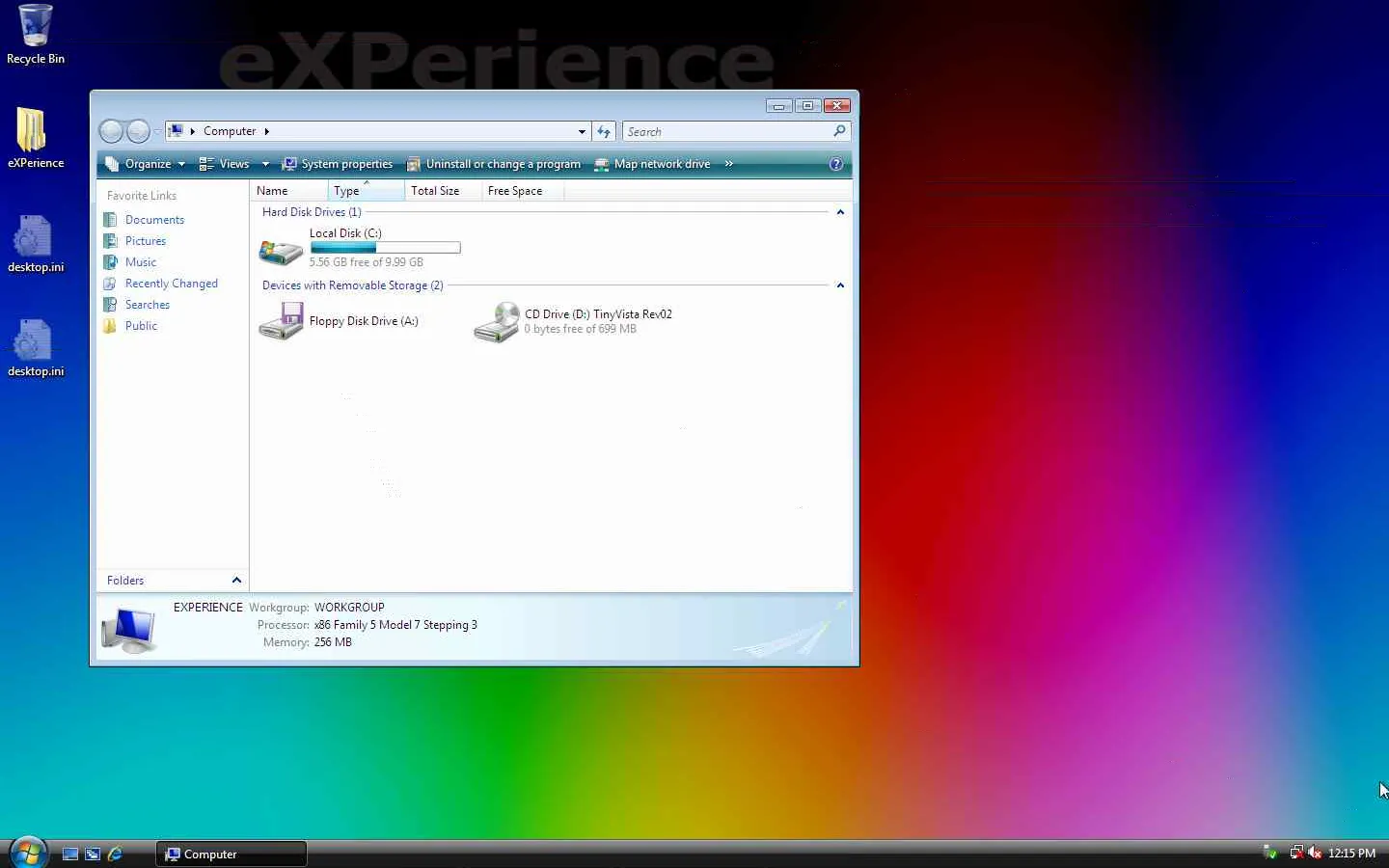Click the Refresh button beside address bar
Viewport: 1389px width, 868px height.
click(x=604, y=131)
